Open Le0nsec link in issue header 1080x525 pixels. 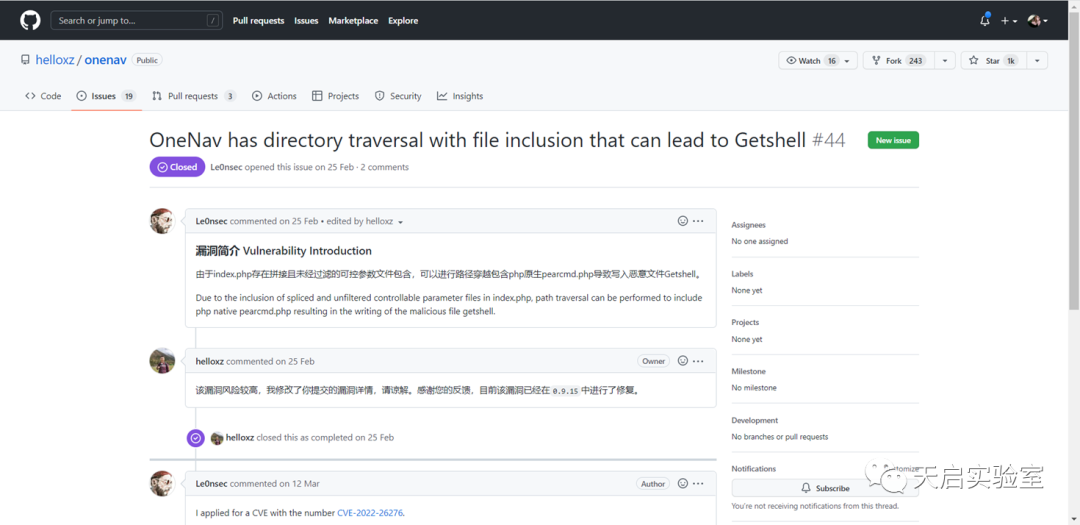pos(227,167)
